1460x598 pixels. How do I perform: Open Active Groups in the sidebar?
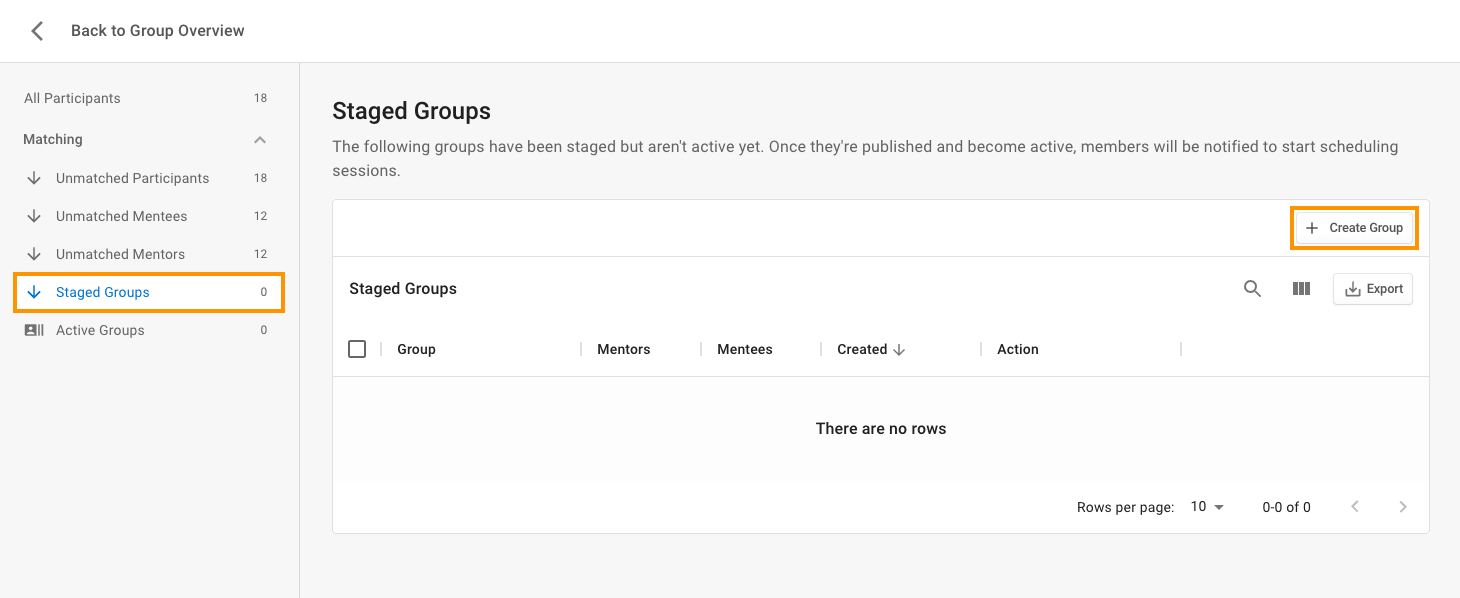146,330
